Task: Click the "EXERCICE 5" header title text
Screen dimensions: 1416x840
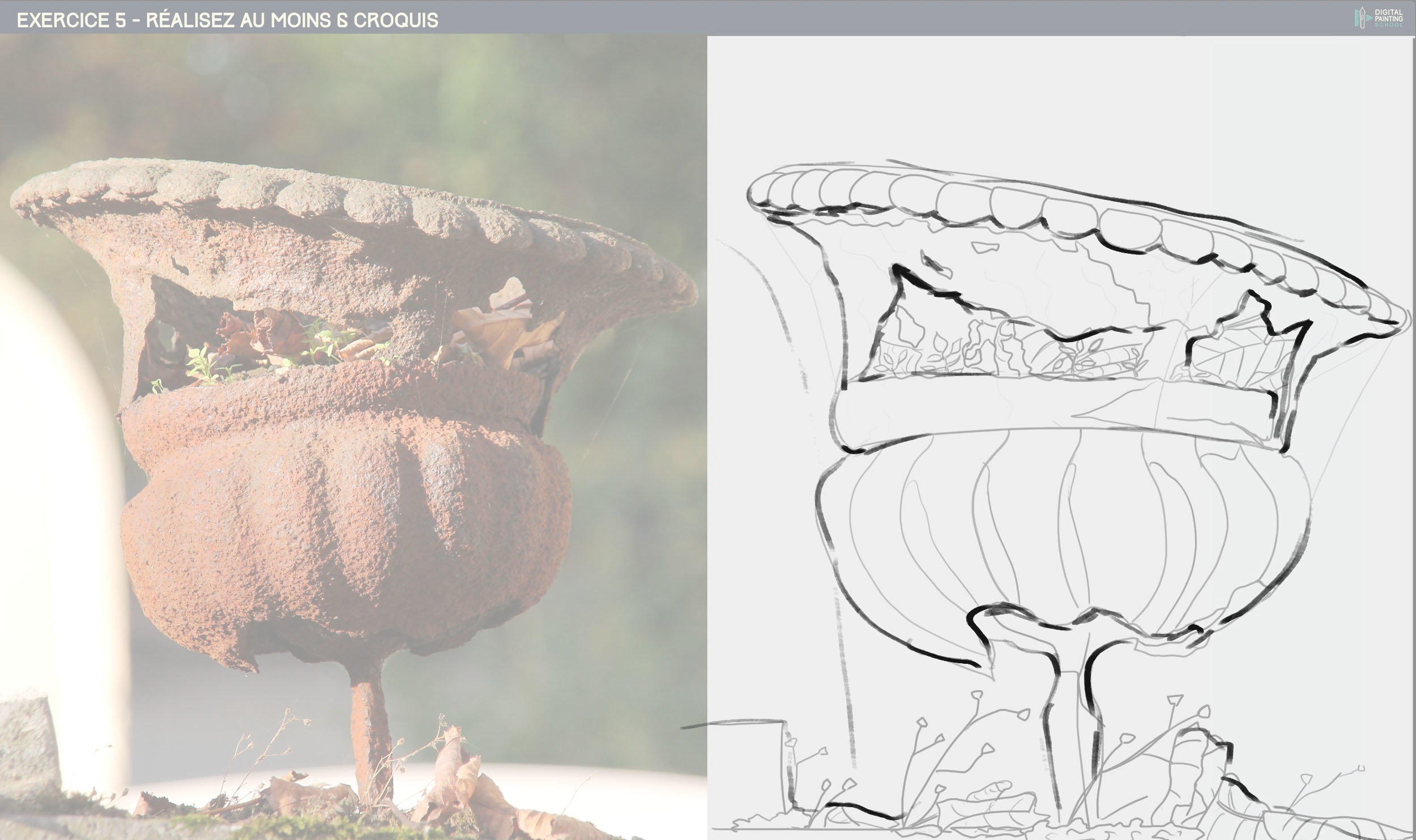Action: pyautogui.click(x=72, y=20)
